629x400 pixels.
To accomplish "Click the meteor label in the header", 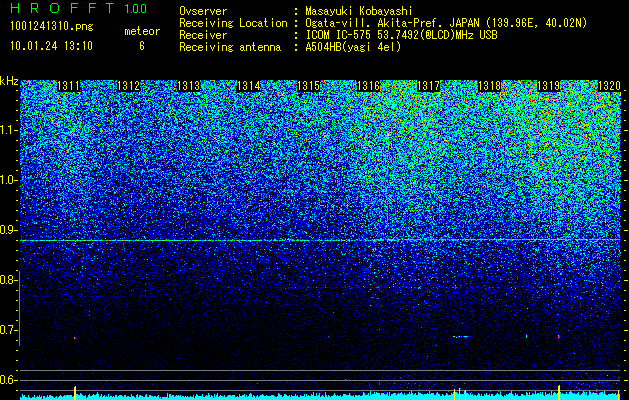I will [x=142, y=31].
